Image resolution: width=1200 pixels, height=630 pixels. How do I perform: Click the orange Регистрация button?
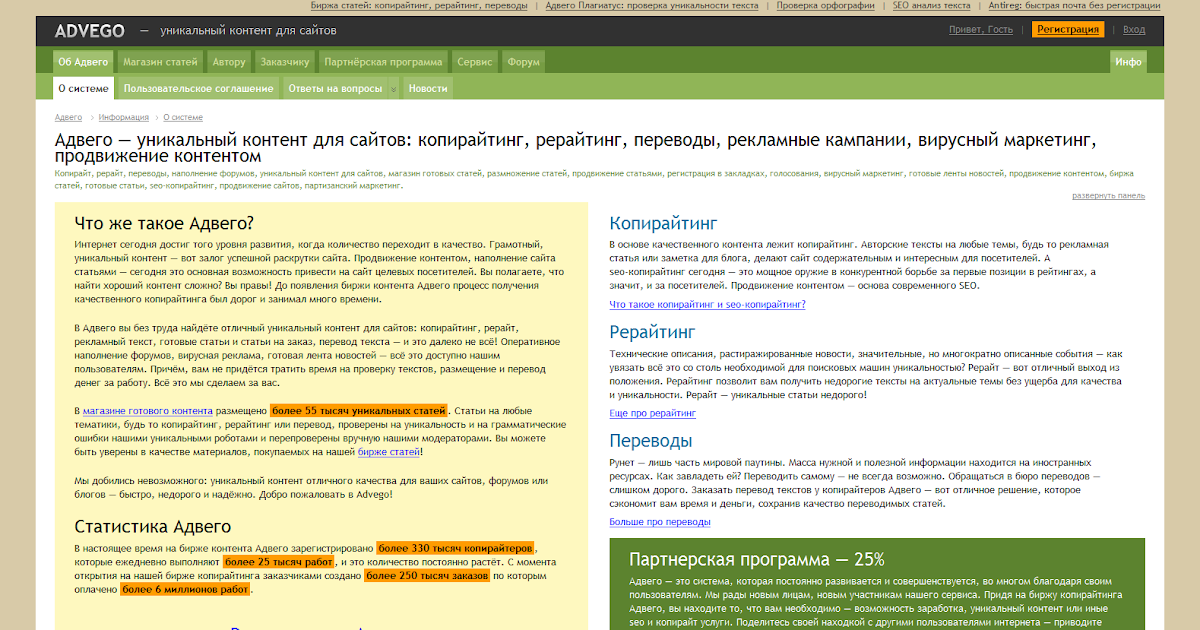pyautogui.click(x=1068, y=30)
